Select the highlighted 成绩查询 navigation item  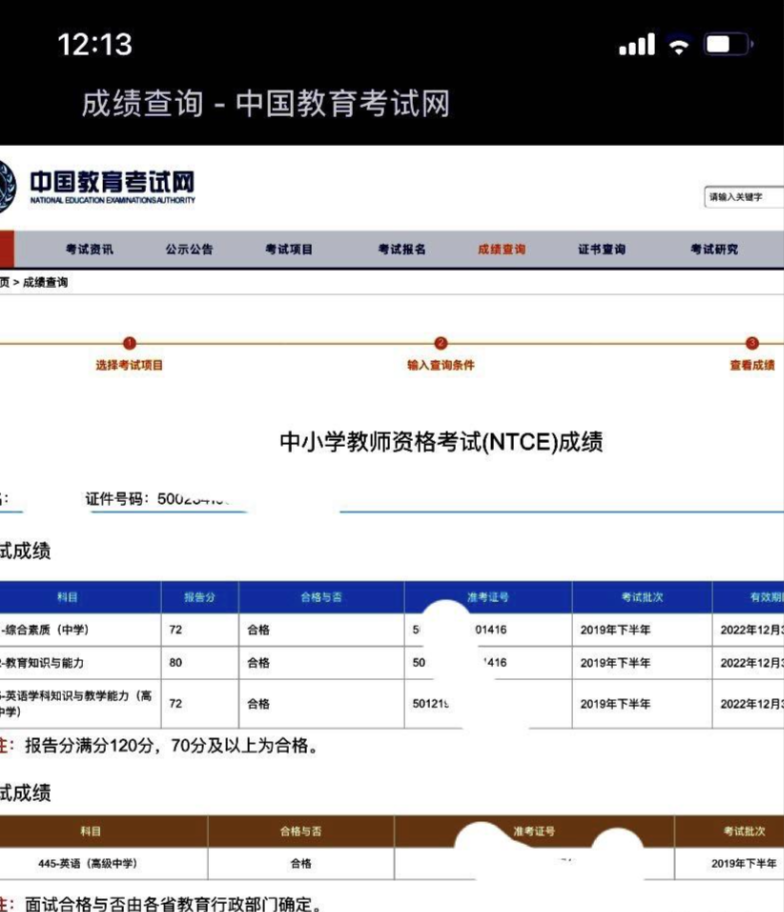pos(501,250)
